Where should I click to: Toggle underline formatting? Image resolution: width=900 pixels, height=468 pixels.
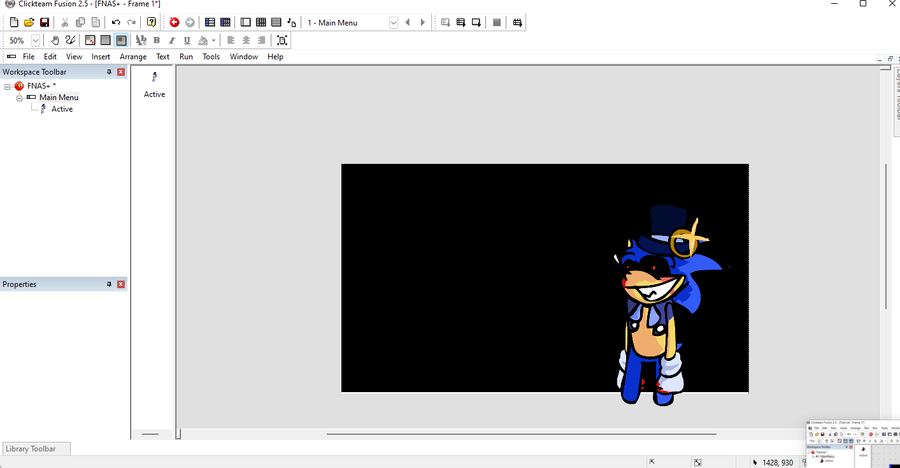tap(187, 40)
